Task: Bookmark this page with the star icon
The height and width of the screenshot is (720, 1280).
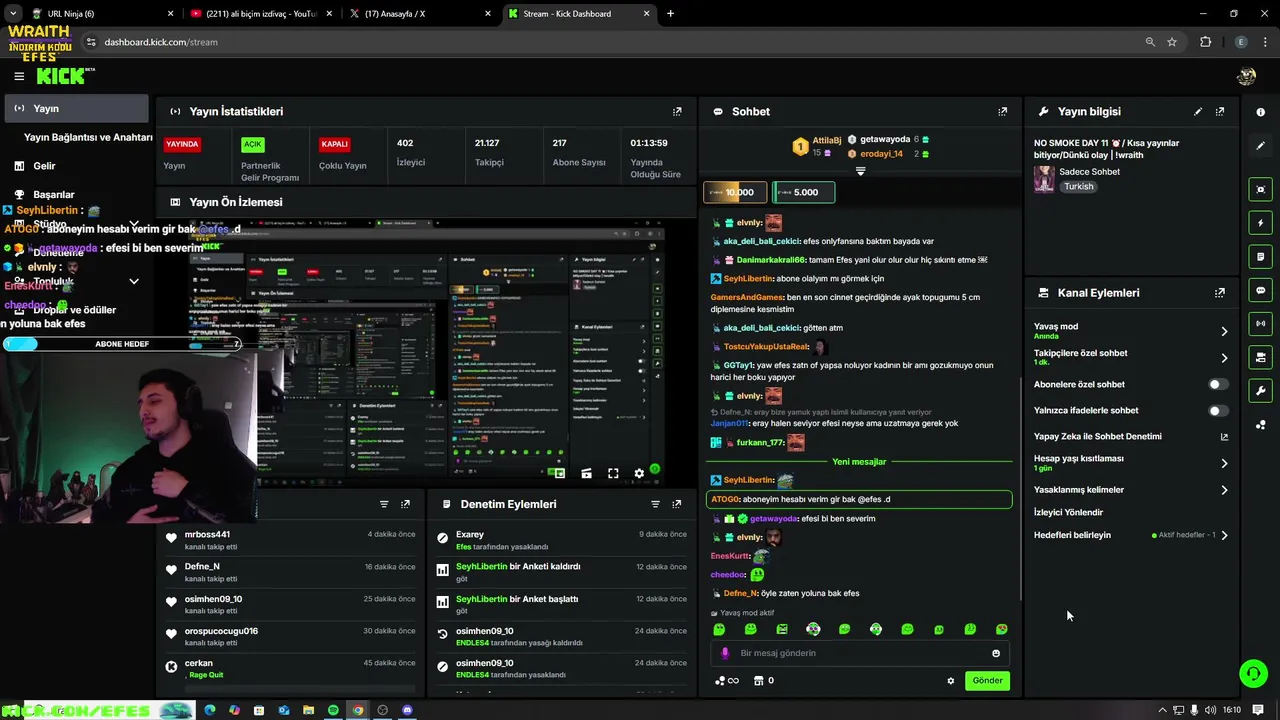Action: (1172, 42)
